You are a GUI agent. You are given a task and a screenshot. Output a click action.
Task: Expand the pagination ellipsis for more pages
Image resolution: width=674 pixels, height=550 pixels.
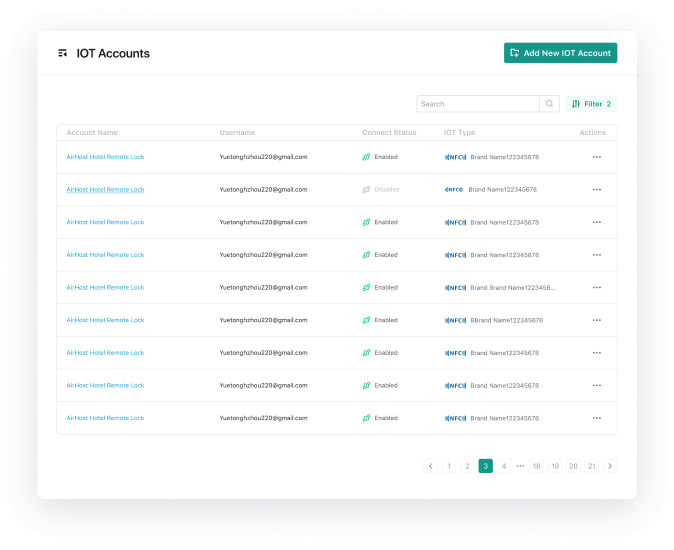(520, 466)
